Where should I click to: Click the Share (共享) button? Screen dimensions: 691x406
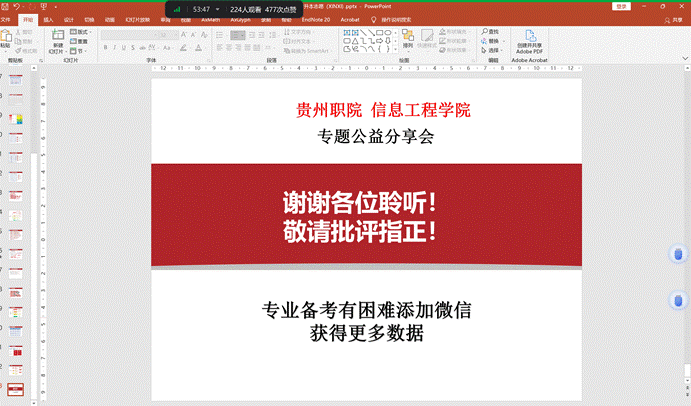[674, 19]
